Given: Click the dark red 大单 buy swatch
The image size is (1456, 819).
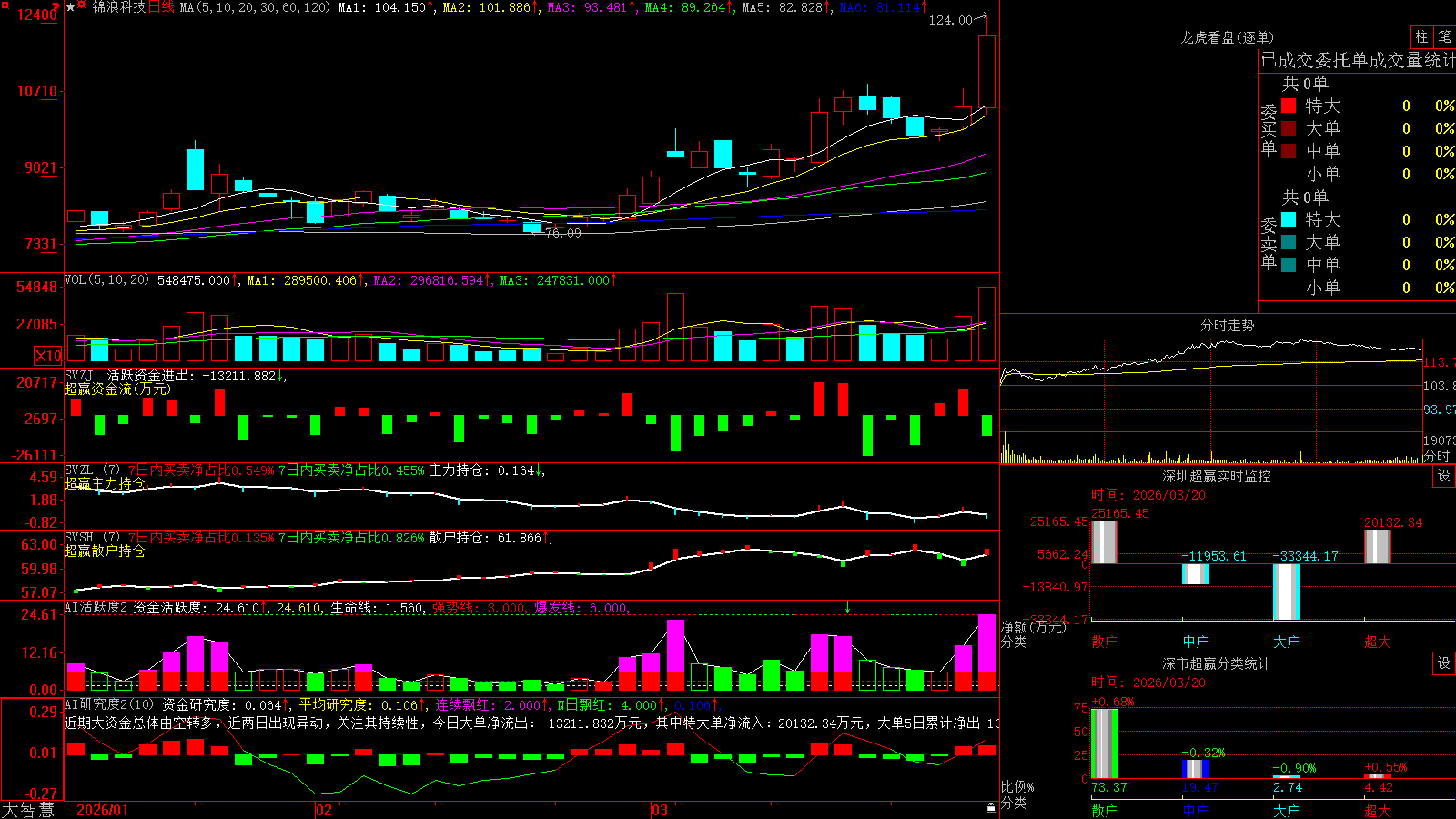Looking at the screenshot, I should point(1289,128).
